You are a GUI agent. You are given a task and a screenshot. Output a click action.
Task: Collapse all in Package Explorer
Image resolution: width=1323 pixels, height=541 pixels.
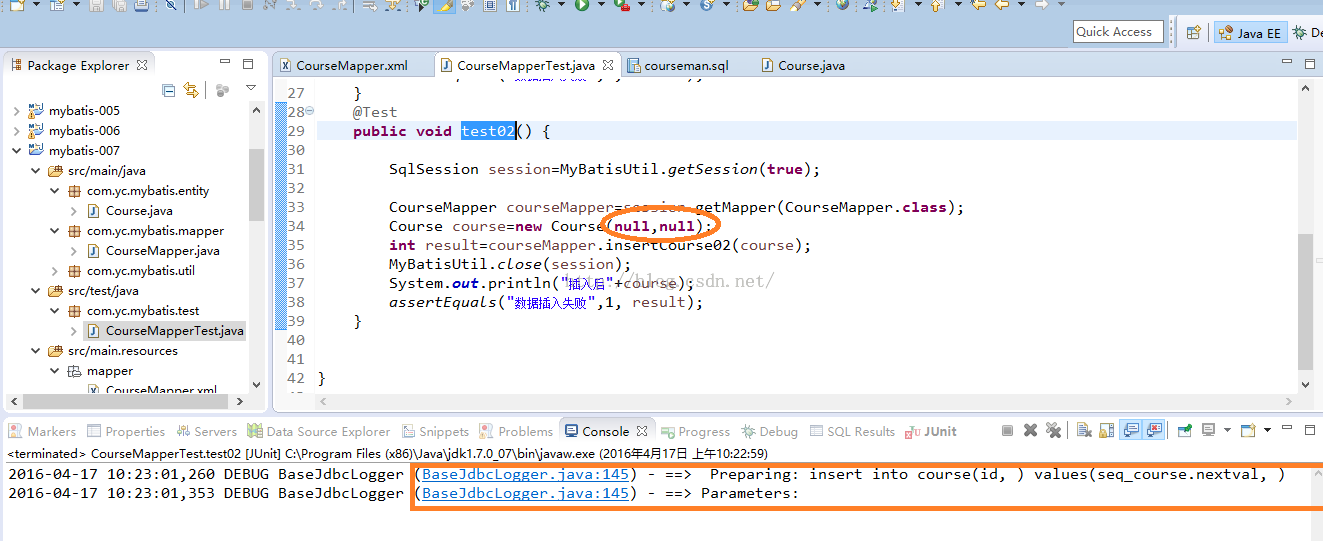[169, 90]
